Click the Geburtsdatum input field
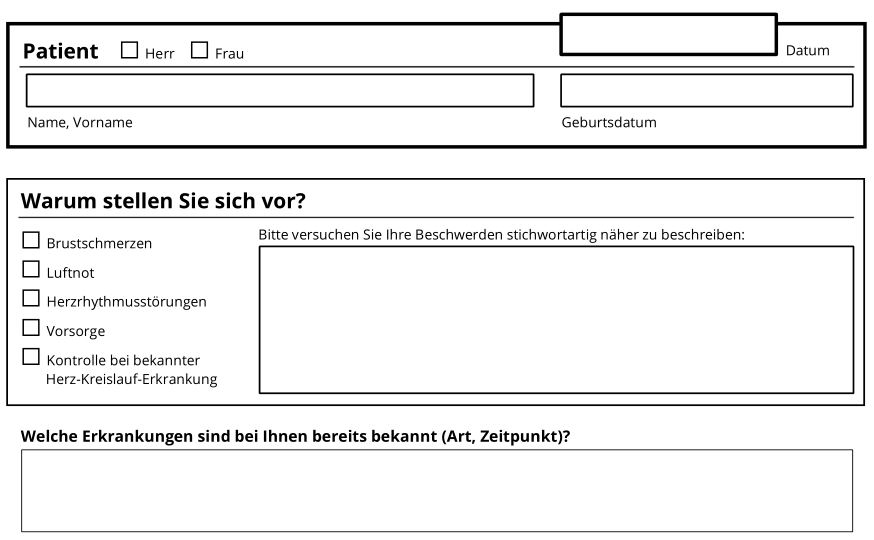 pyautogui.click(x=706, y=90)
